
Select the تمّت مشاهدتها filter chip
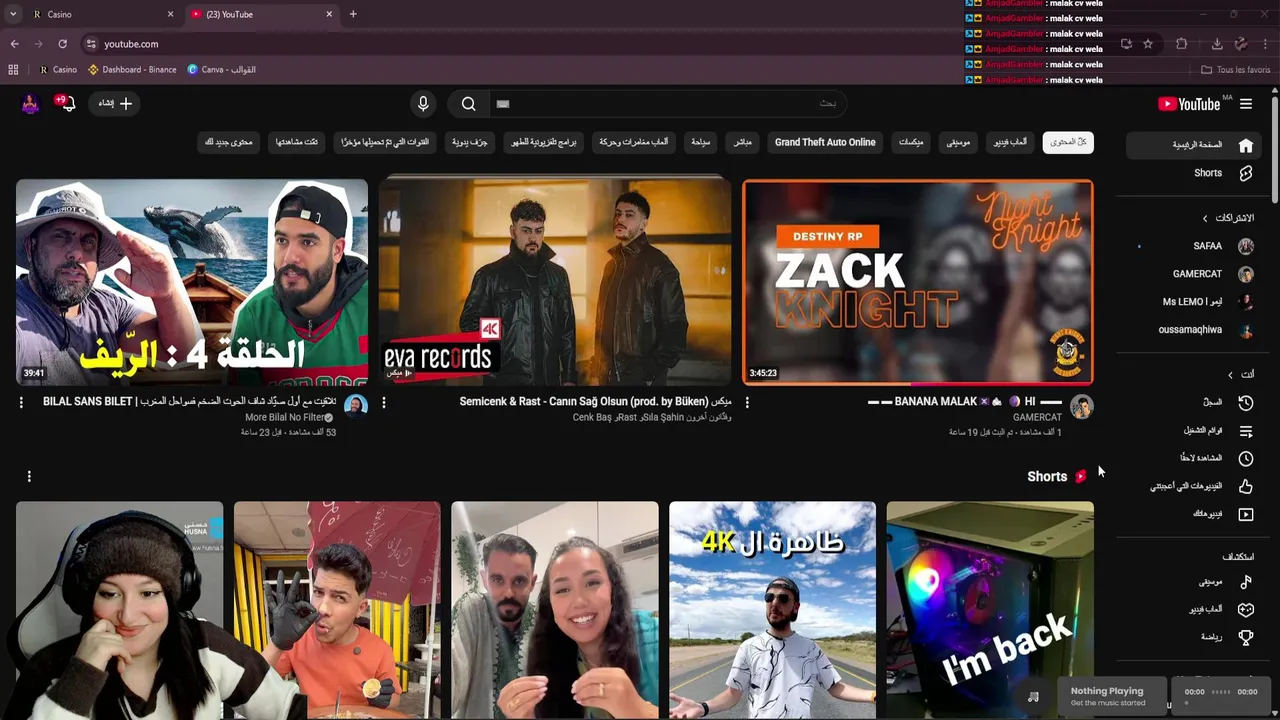tap(297, 142)
